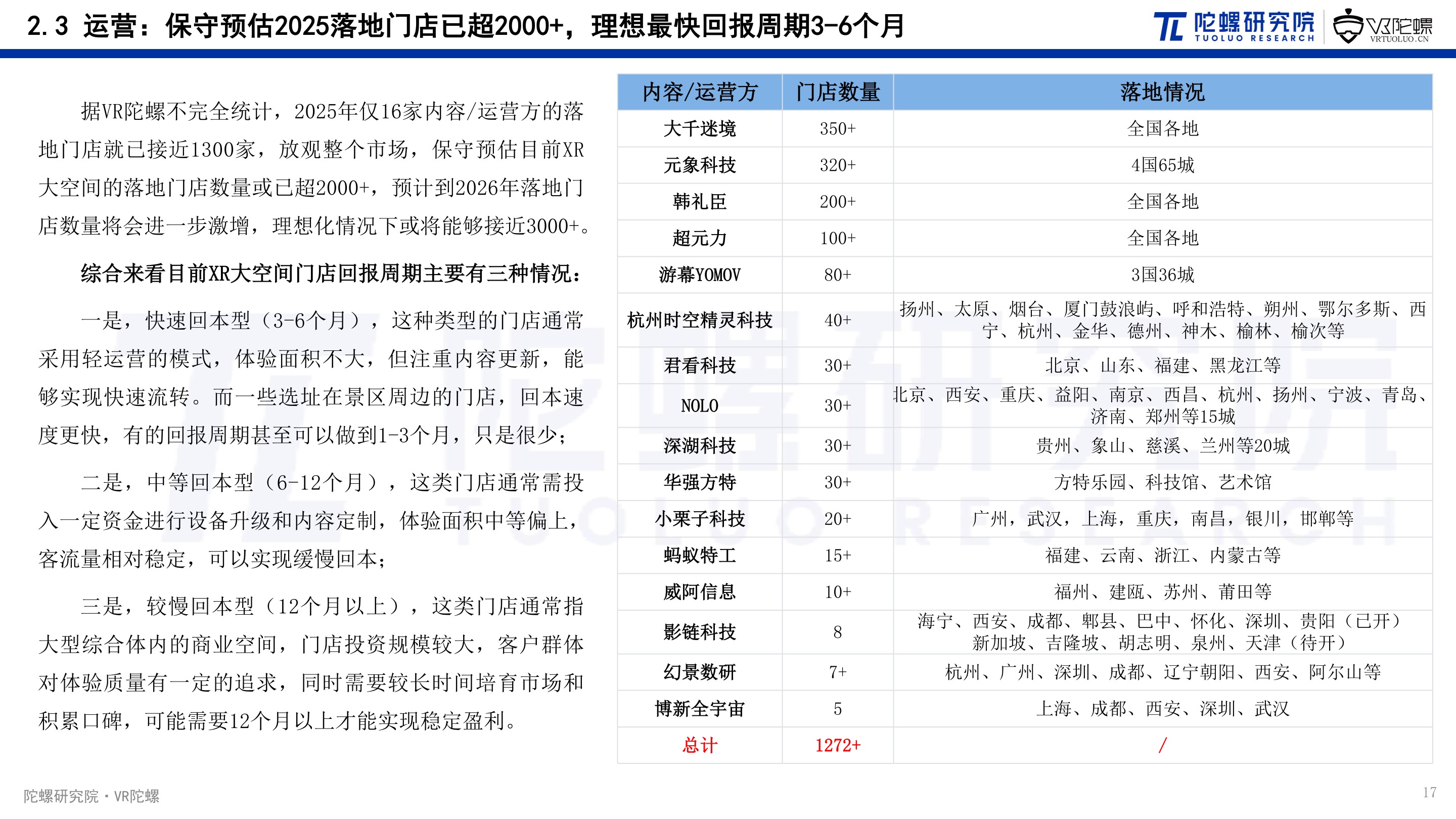Viewport: 1456px width, 819px height.
Task: Click the red 1272+ total value
Action: coord(837,745)
